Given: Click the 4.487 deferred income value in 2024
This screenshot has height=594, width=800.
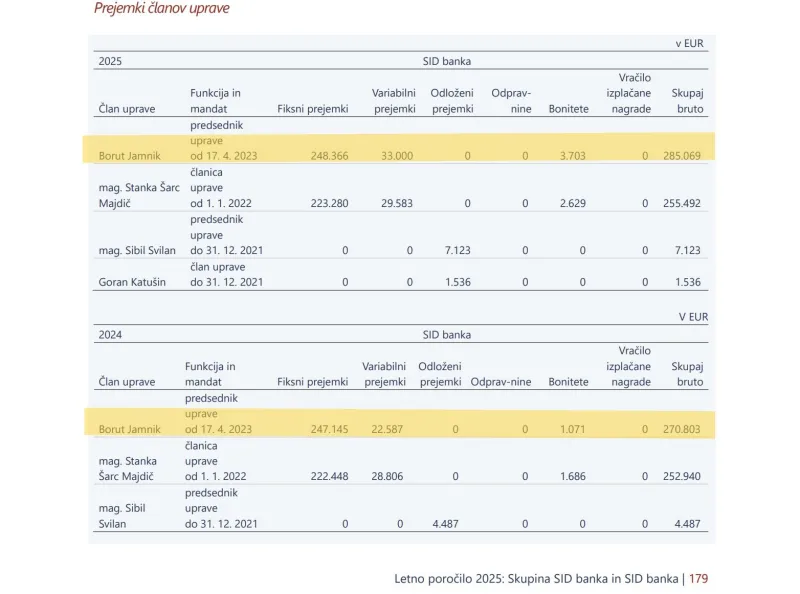Looking at the screenshot, I should point(445,524).
